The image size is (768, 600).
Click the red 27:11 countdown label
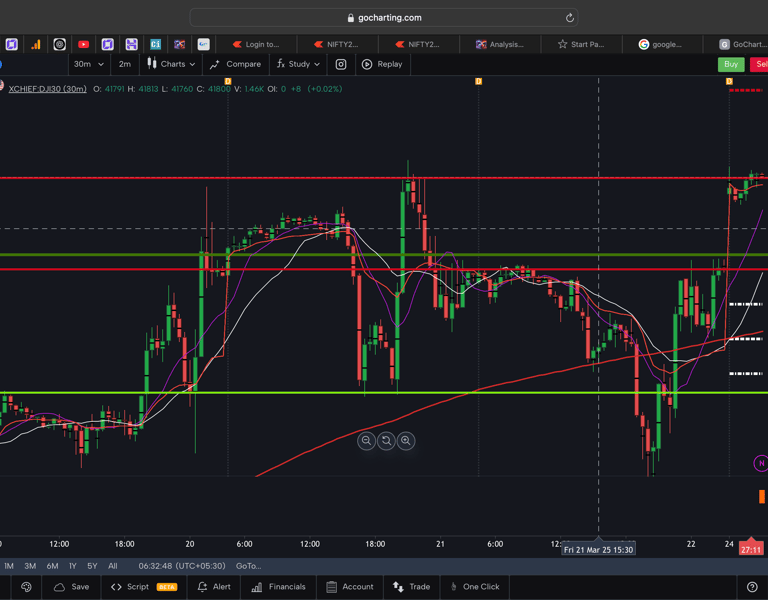(751, 550)
